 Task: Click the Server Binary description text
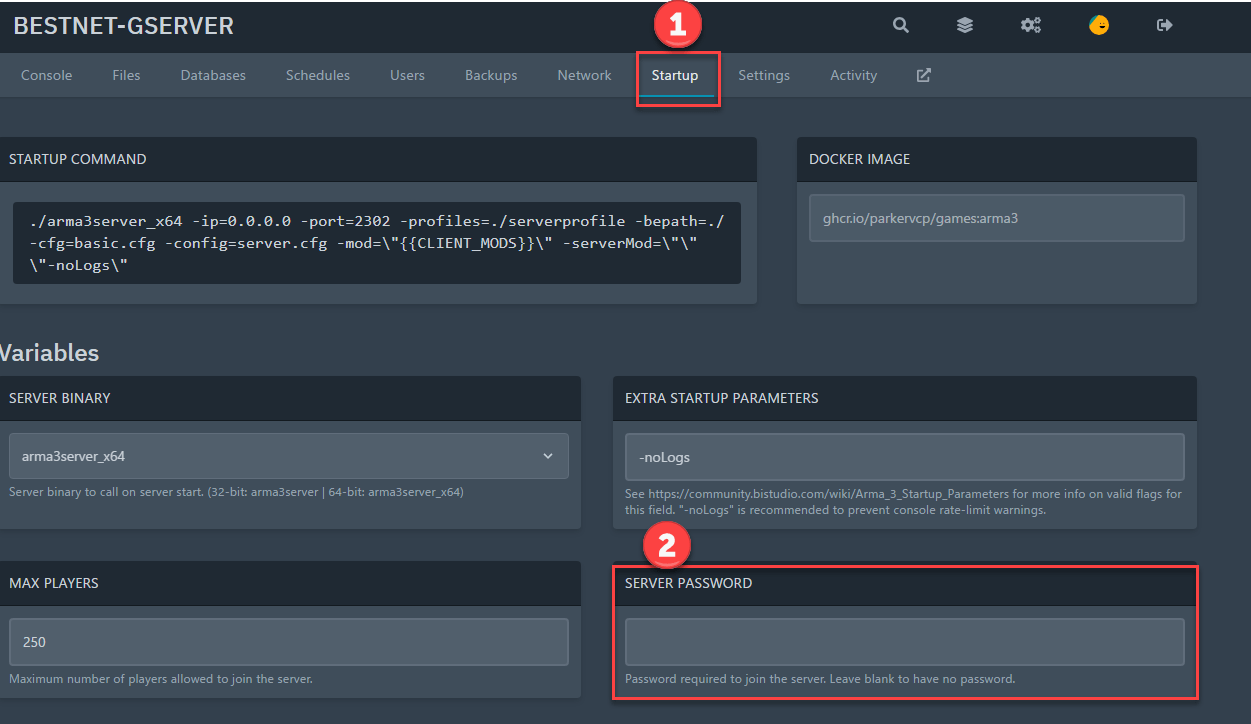(236, 492)
